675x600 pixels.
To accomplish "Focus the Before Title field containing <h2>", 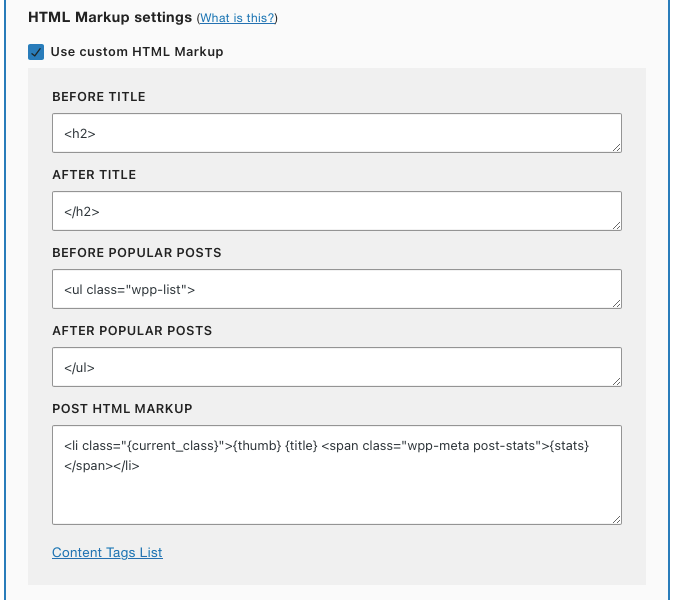I will click(x=337, y=133).
